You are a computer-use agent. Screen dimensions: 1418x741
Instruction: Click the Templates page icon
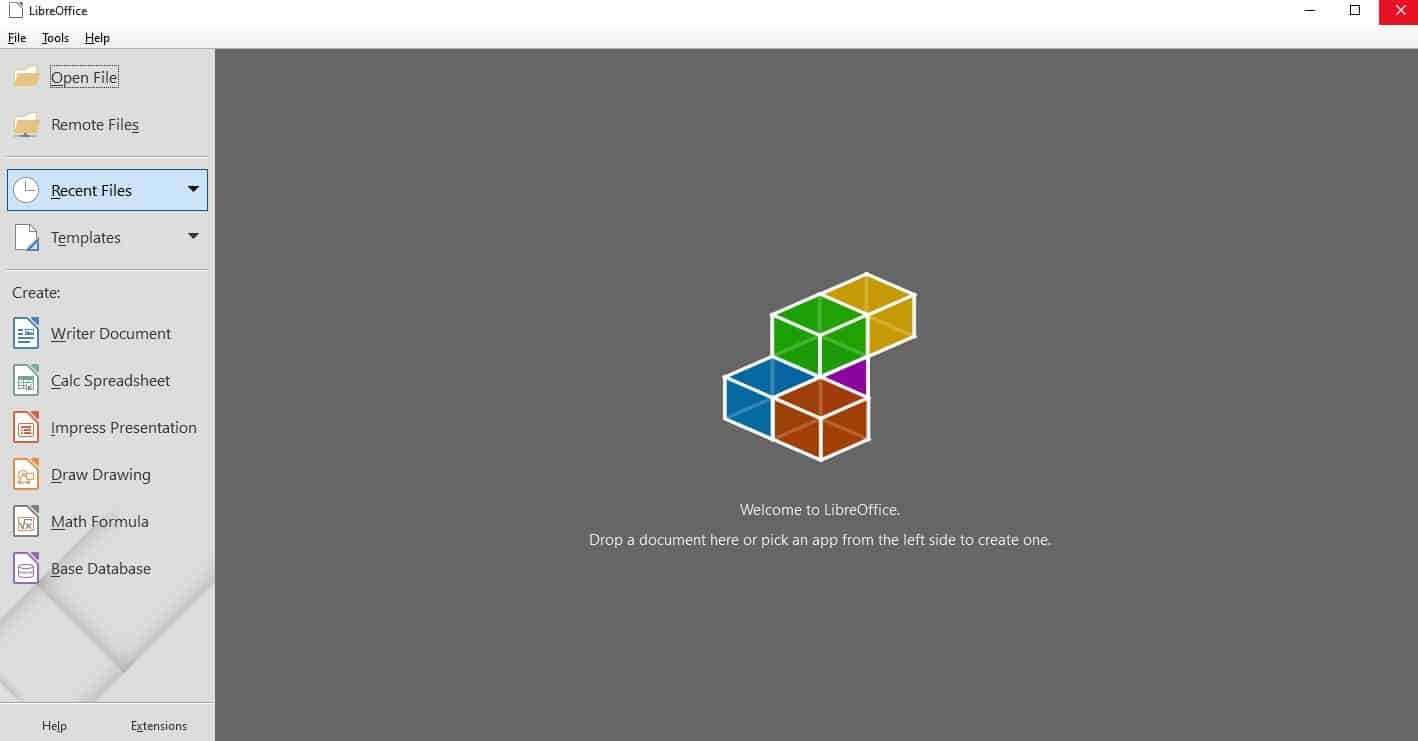(x=26, y=237)
